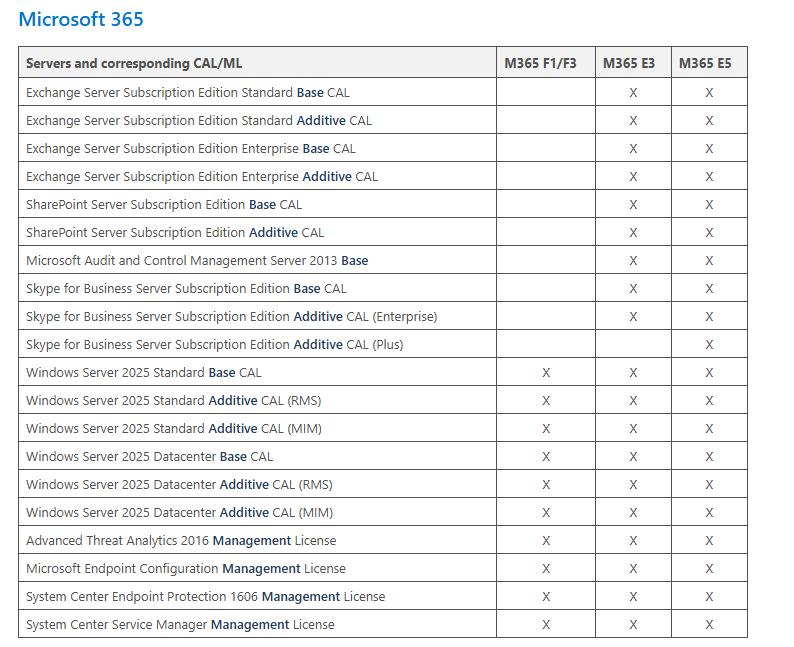Click F1/F3 X for Datacenter Base CAL
The image size is (794, 647).
(x=546, y=457)
